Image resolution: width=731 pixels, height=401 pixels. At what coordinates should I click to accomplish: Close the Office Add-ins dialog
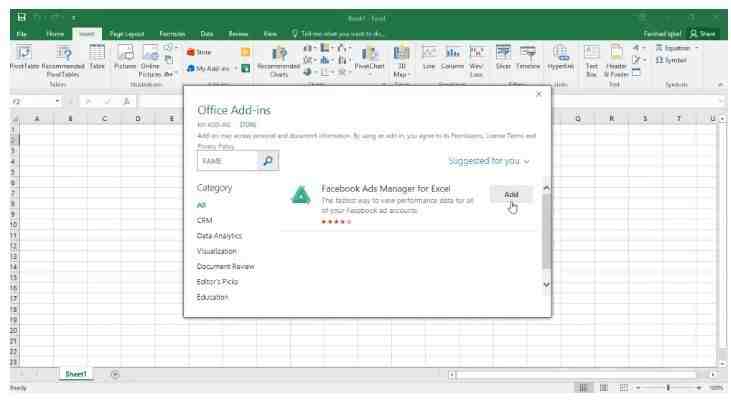click(x=539, y=94)
